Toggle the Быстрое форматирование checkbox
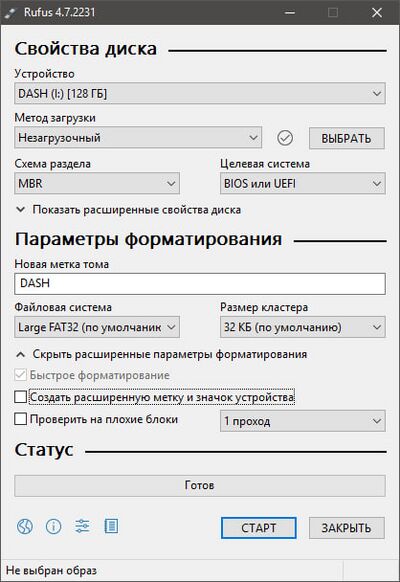The image size is (400, 582). pyautogui.click(x=20, y=375)
